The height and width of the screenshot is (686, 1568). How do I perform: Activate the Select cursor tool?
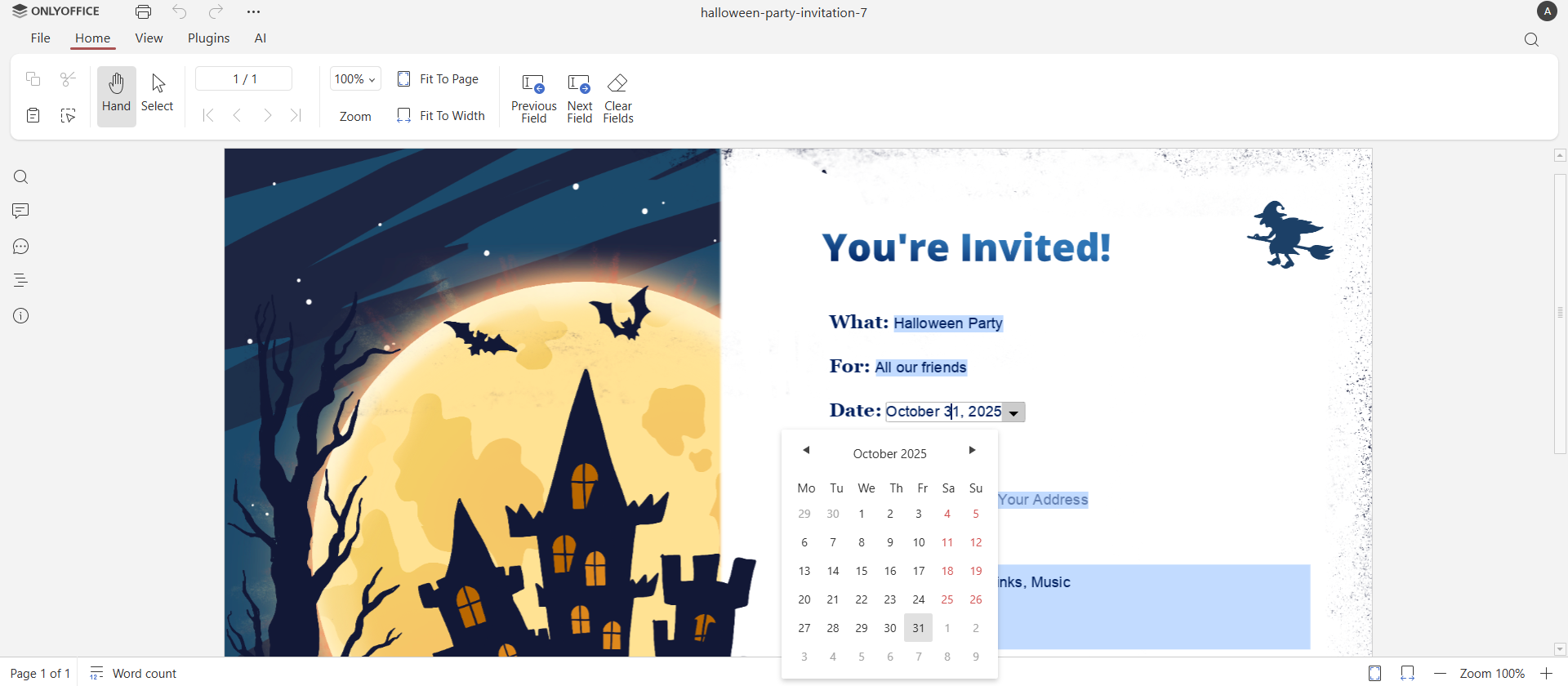(158, 94)
